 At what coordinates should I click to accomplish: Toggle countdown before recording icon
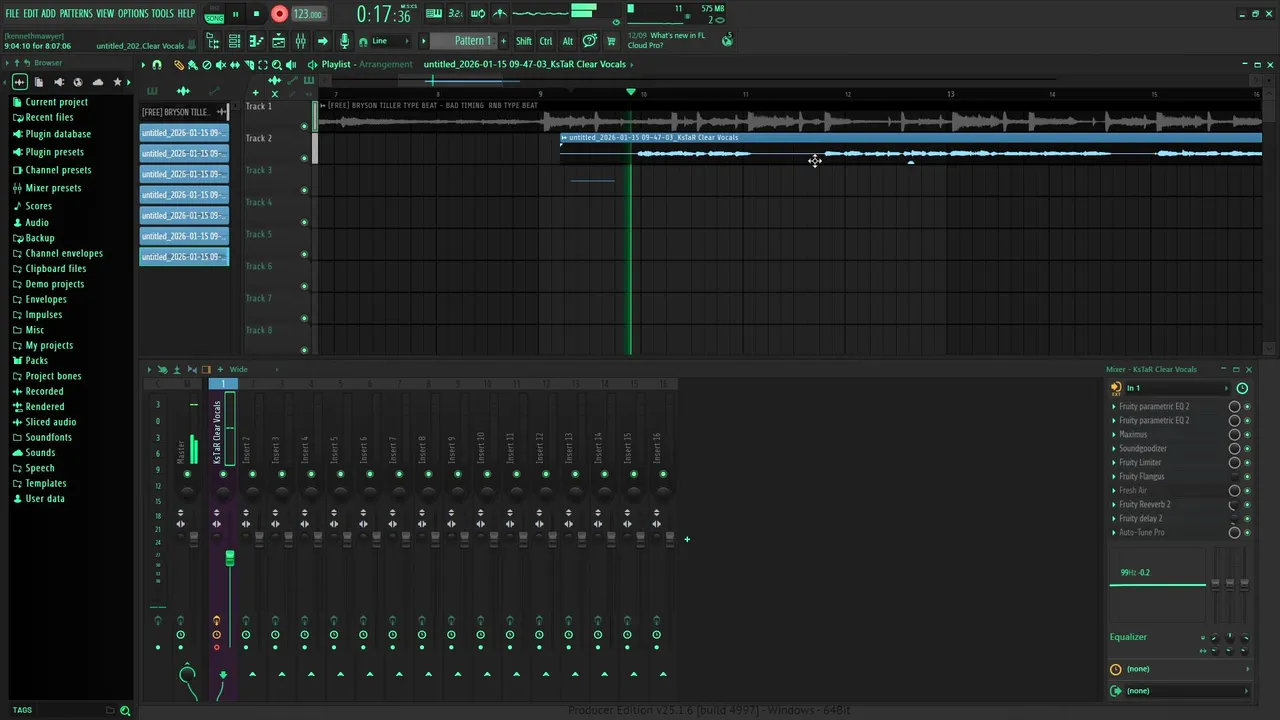[455, 13]
